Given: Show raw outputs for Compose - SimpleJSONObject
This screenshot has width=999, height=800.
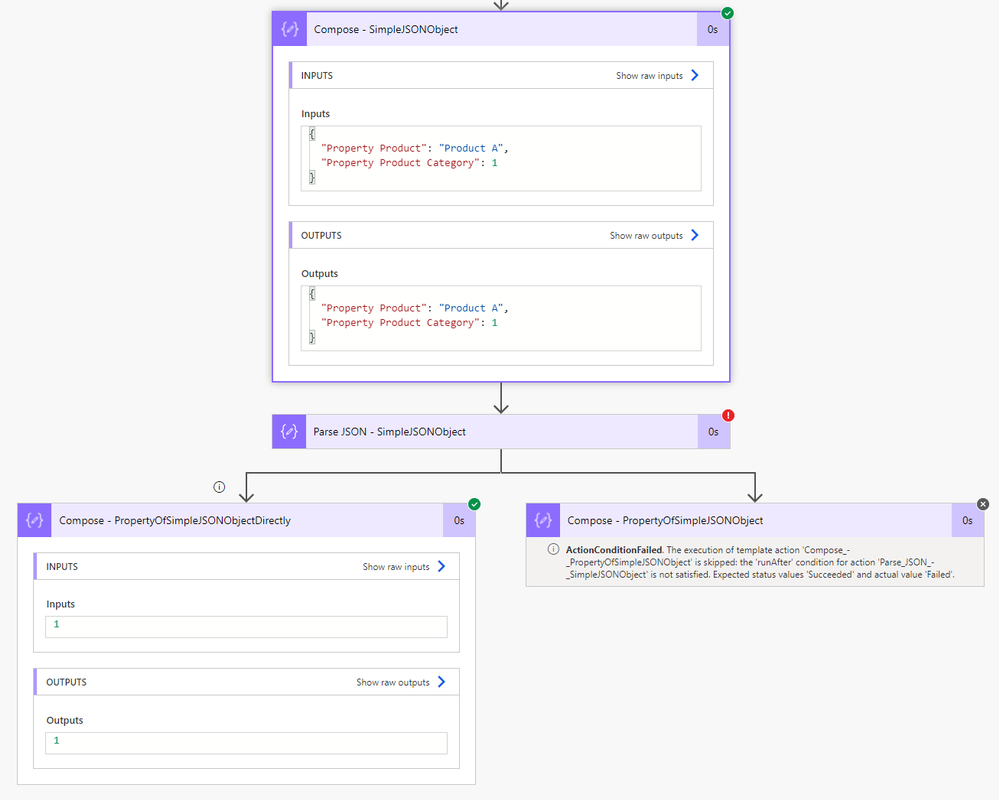Looking at the screenshot, I should [654, 236].
